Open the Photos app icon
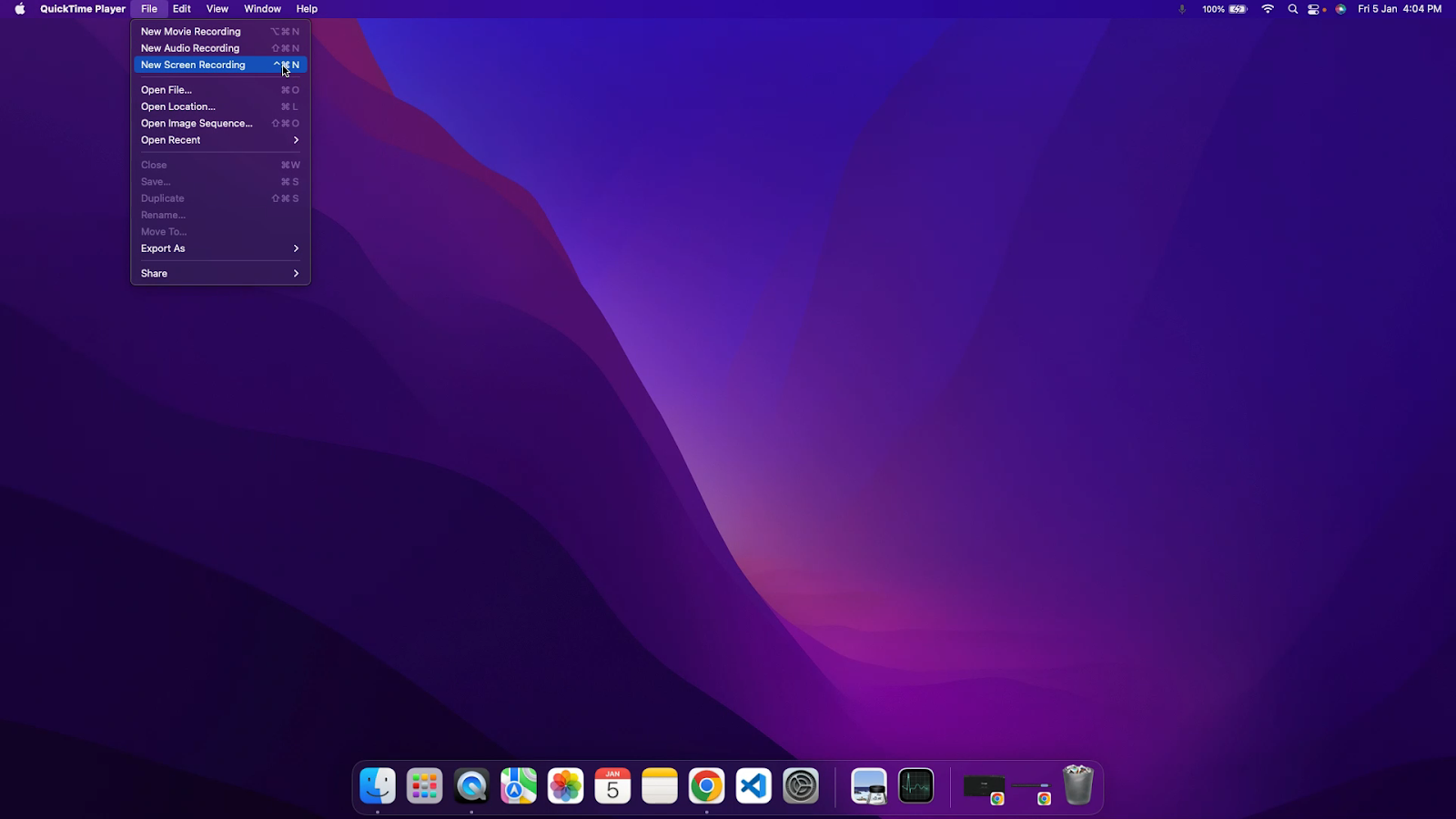 click(x=565, y=785)
